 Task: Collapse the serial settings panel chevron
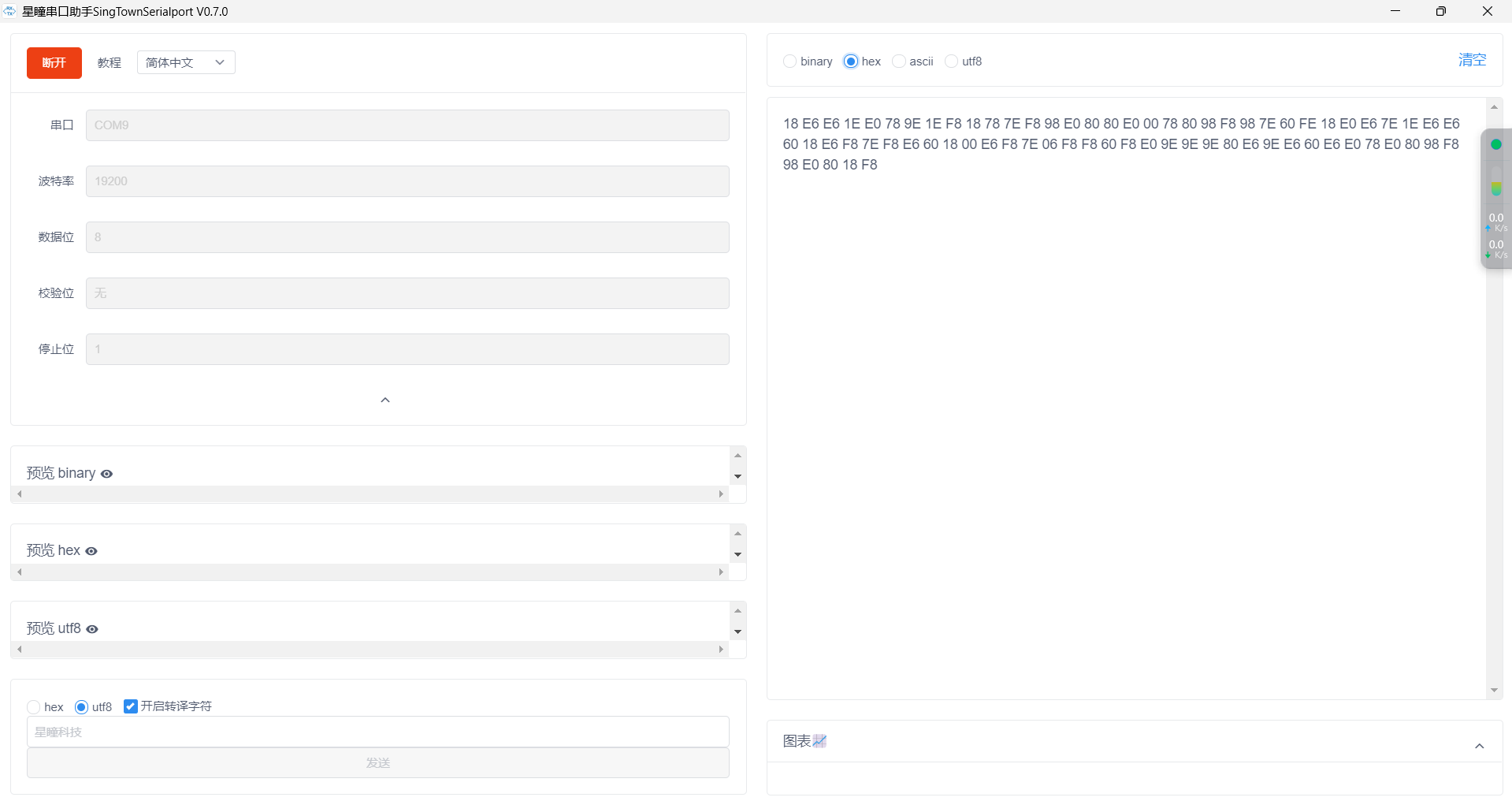click(x=385, y=400)
